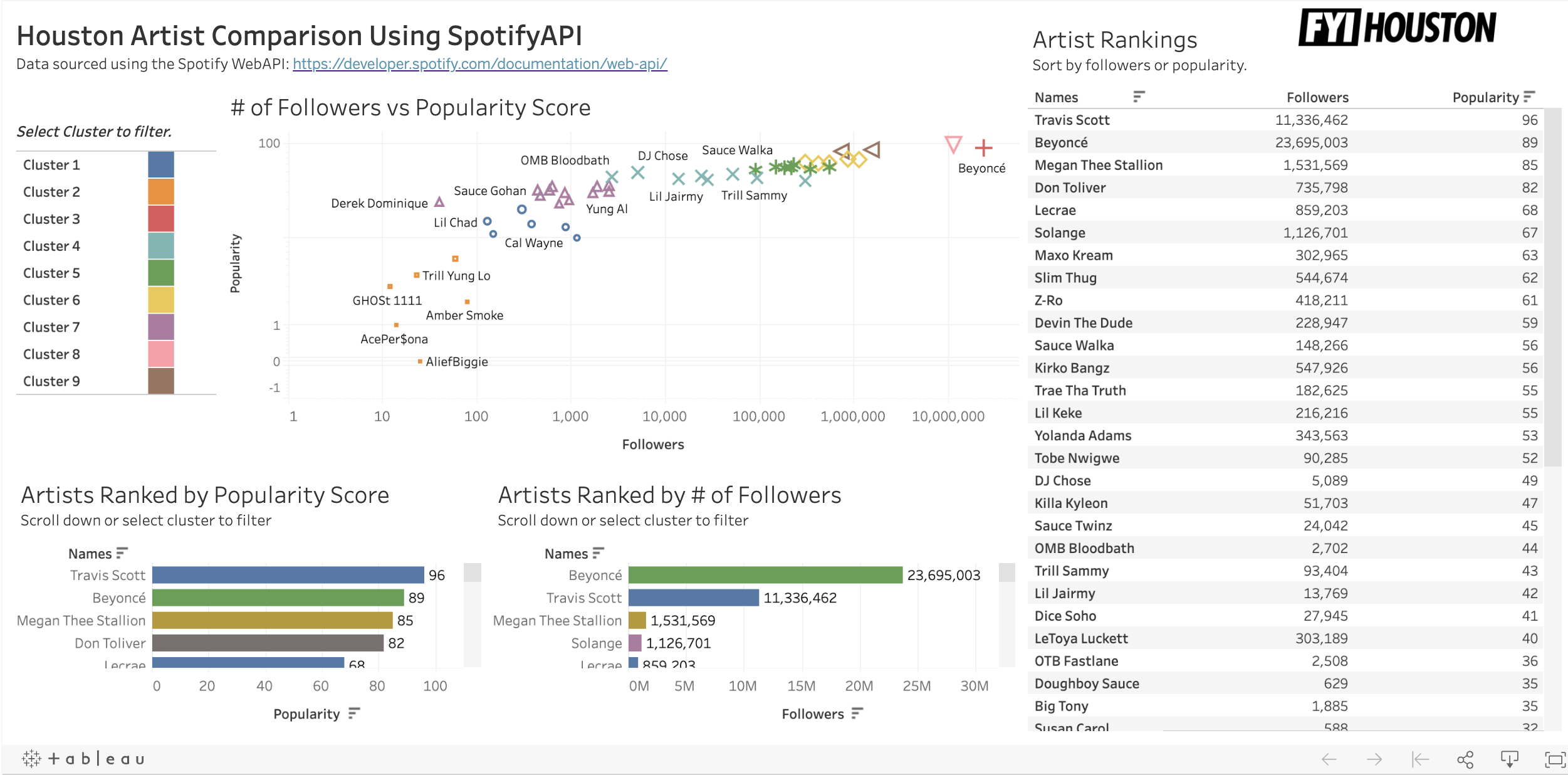Click the followers bar chart scrollbar
This screenshot has width=1568, height=775.
(x=1006, y=572)
